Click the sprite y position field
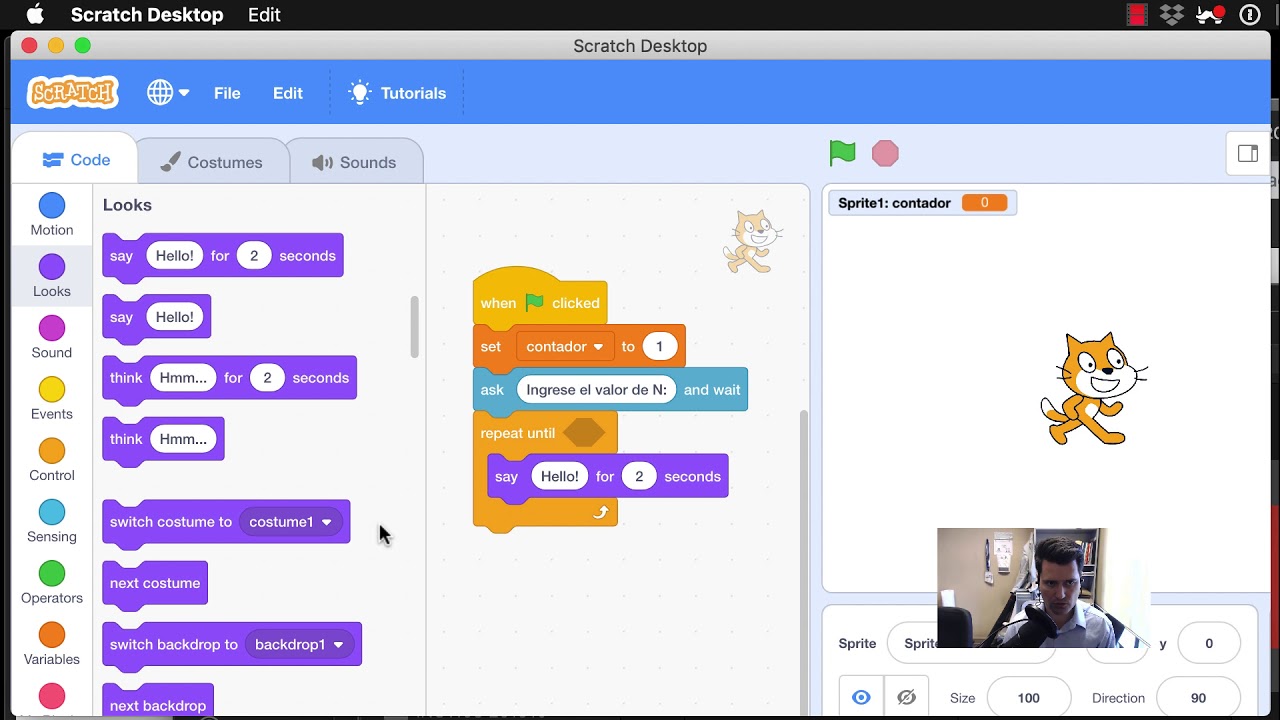The height and width of the screenshot is (720, 1280). (1209, 643)
